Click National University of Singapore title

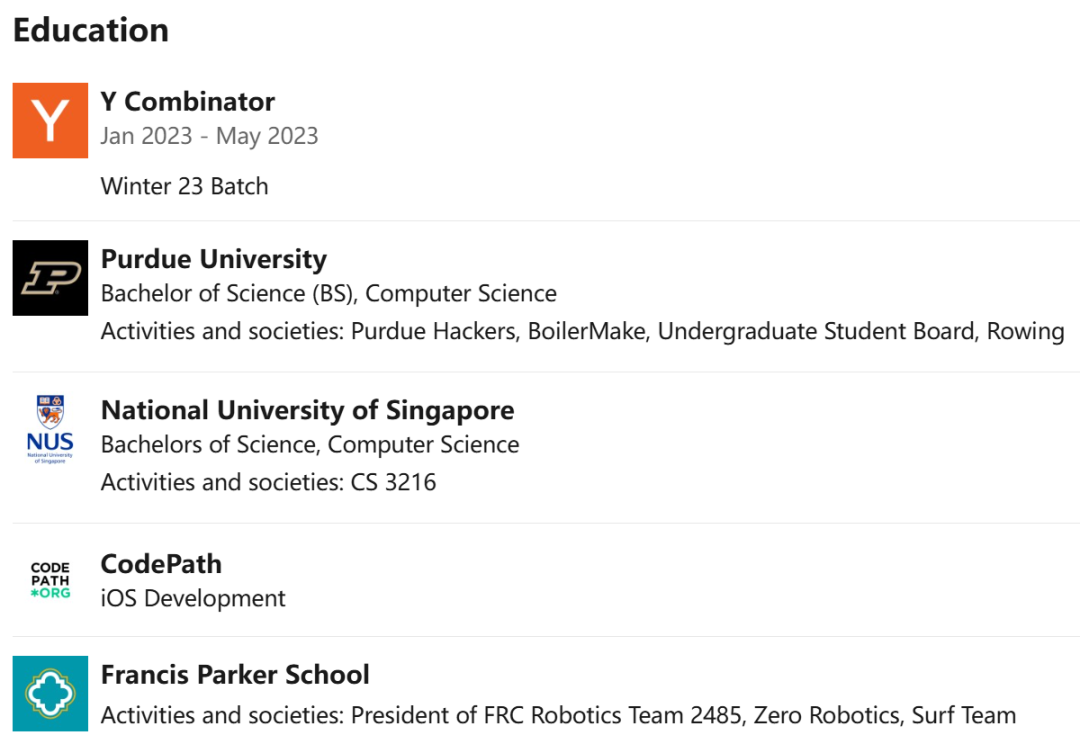click(307, 410)
